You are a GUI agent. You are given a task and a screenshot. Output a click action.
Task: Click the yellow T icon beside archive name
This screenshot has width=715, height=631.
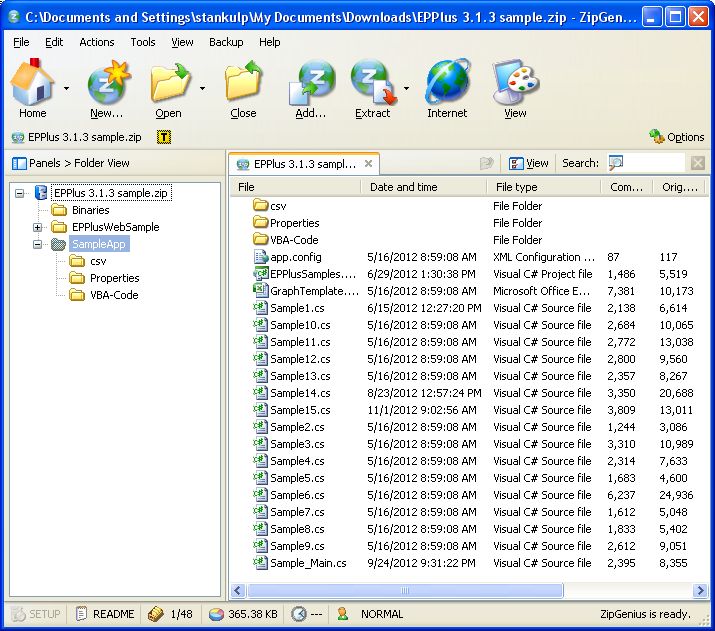(164, 137)
